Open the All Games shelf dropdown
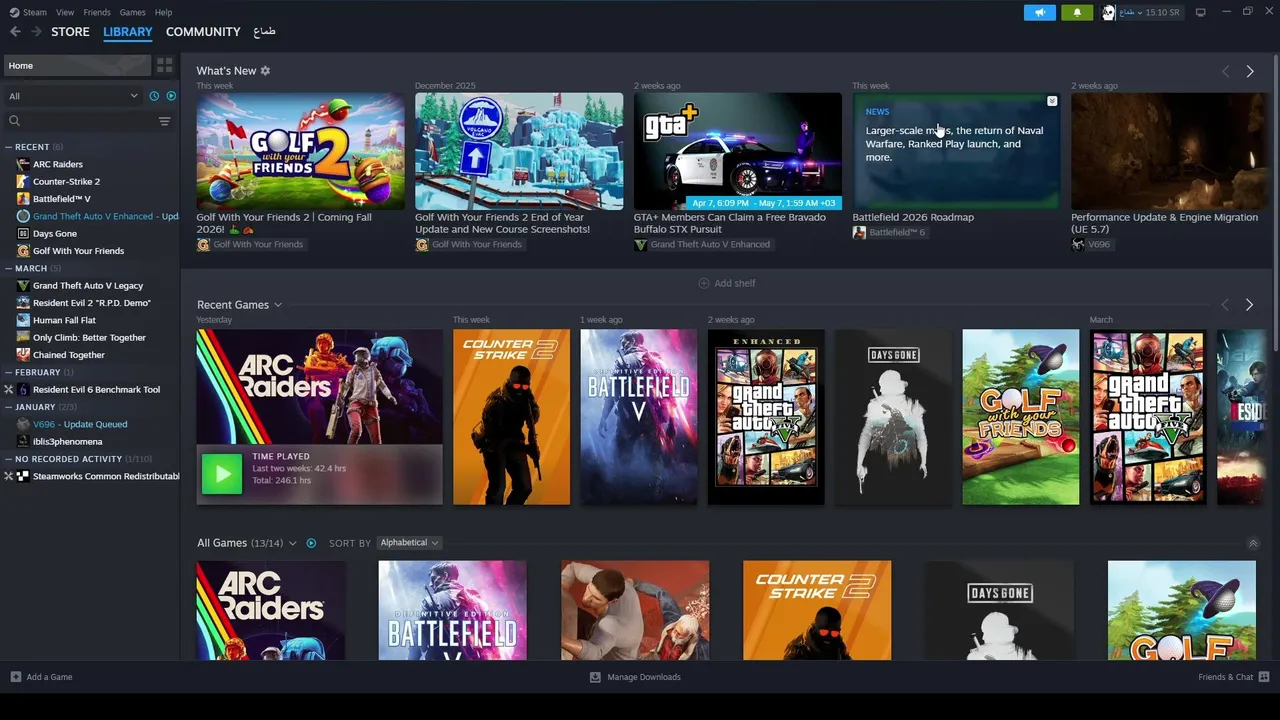Image resolution: width=1280 pixels, height=720 pixels. pyautogui.click(x=293, y=543)
